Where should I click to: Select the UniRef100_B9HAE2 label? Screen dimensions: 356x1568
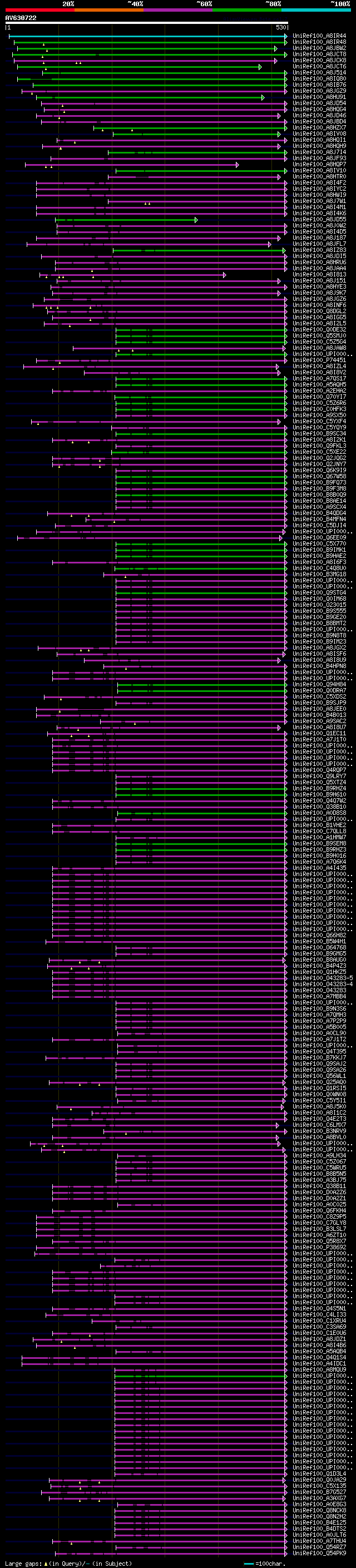(319, 556)
